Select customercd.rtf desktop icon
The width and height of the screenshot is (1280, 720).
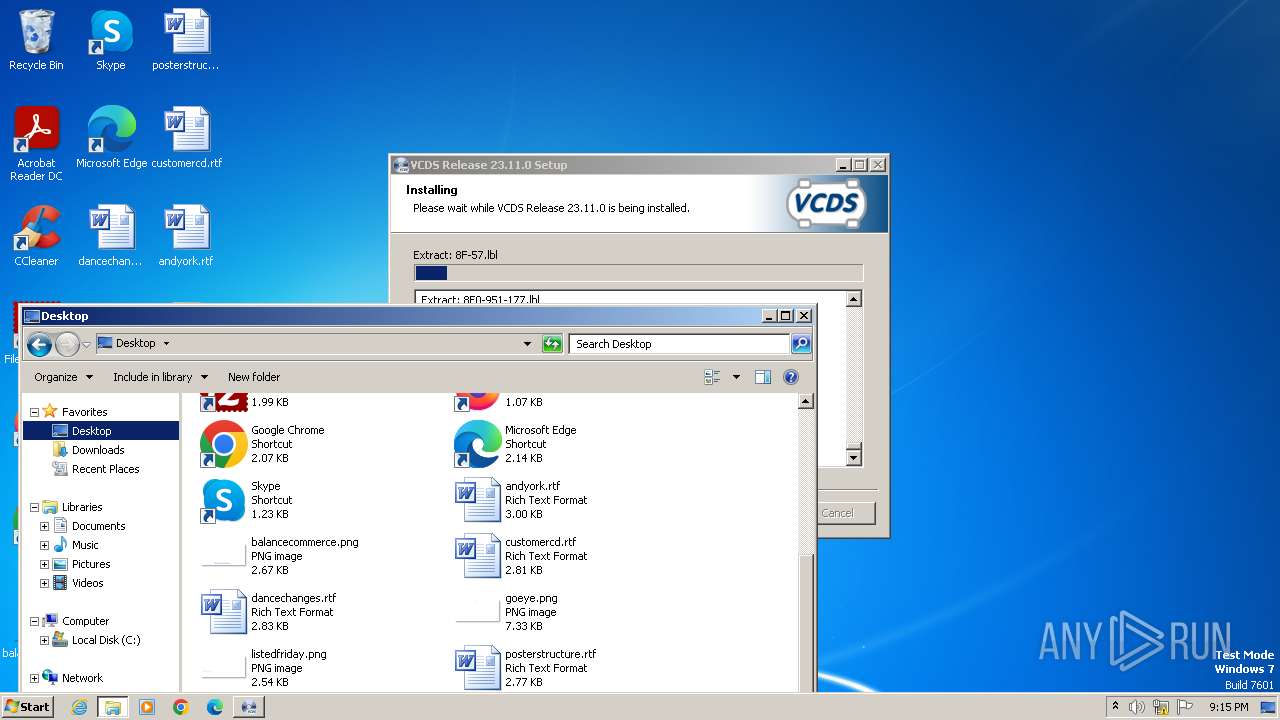(186, 137)
